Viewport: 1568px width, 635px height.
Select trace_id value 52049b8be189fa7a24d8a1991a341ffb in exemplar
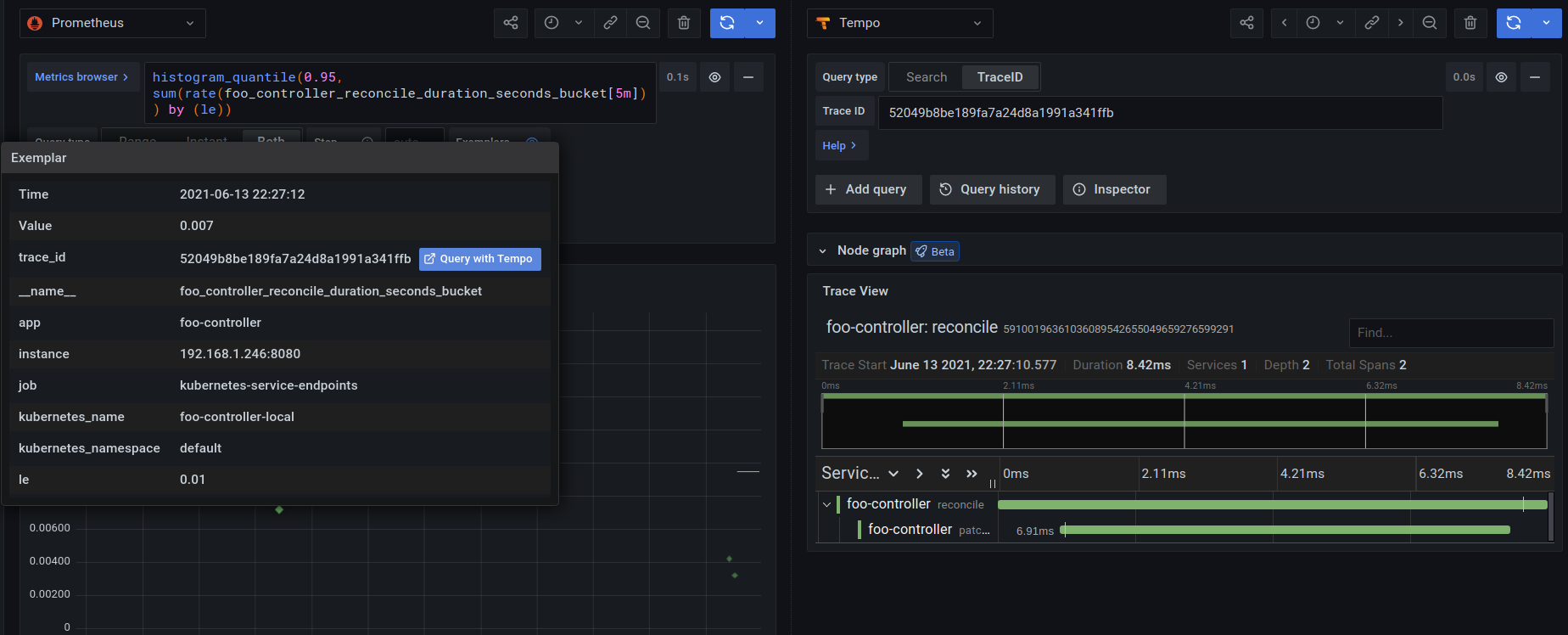tap(295, 259)
